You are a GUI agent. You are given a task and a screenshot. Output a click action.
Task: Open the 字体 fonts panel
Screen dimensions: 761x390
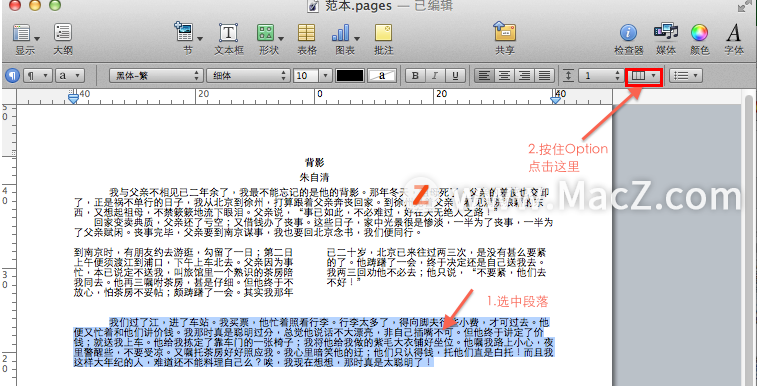click(734, 33)
